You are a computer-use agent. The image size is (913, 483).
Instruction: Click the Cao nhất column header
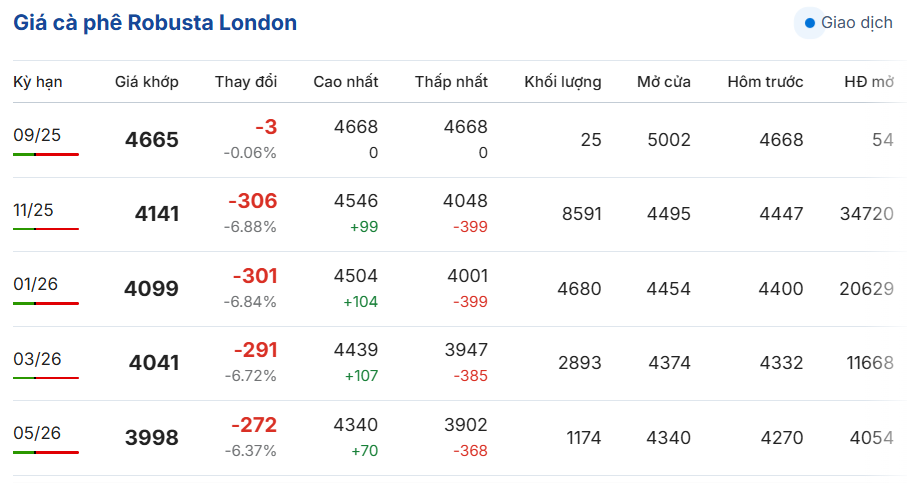345,82
